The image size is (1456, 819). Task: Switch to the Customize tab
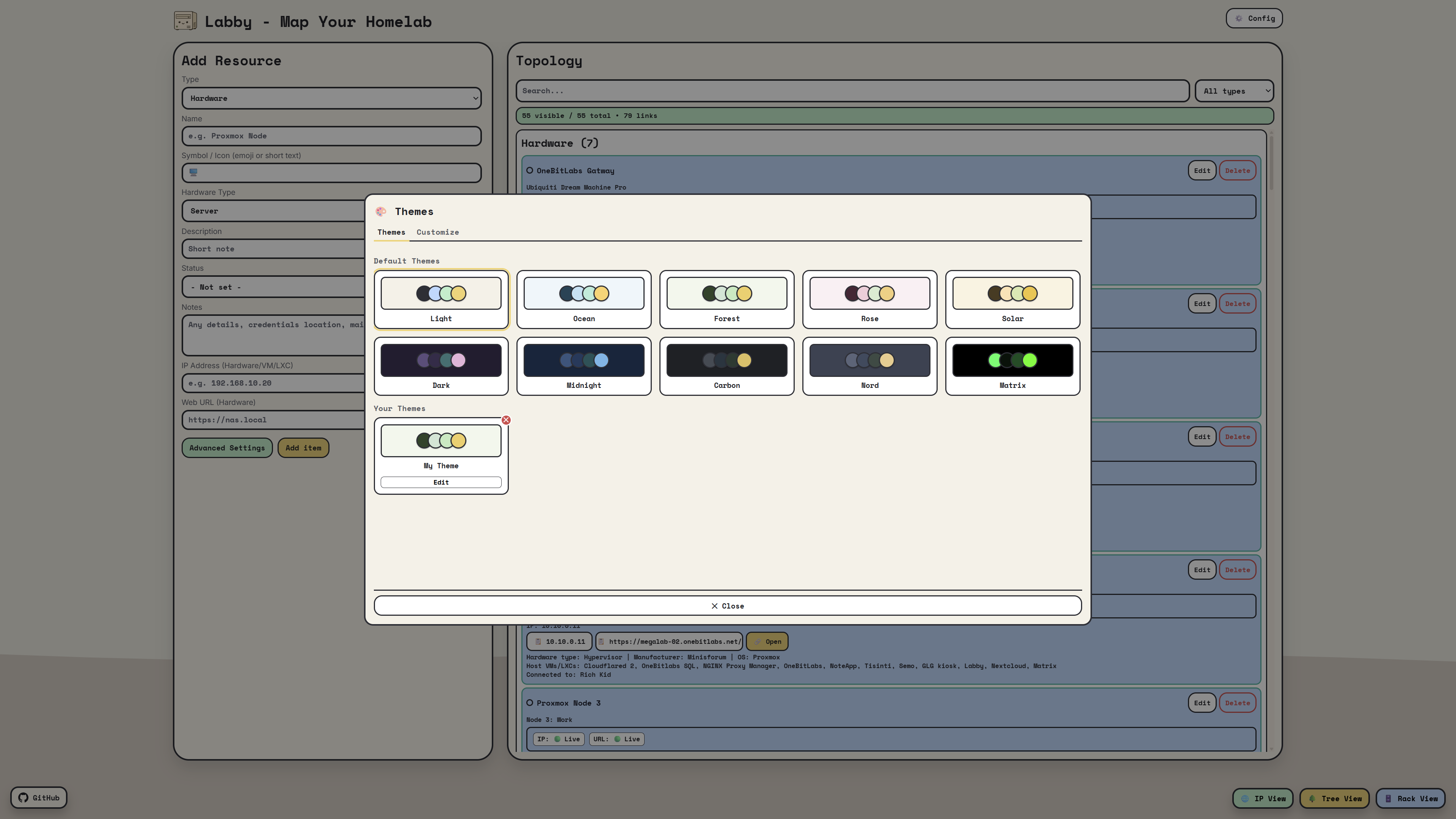(438, 232)
